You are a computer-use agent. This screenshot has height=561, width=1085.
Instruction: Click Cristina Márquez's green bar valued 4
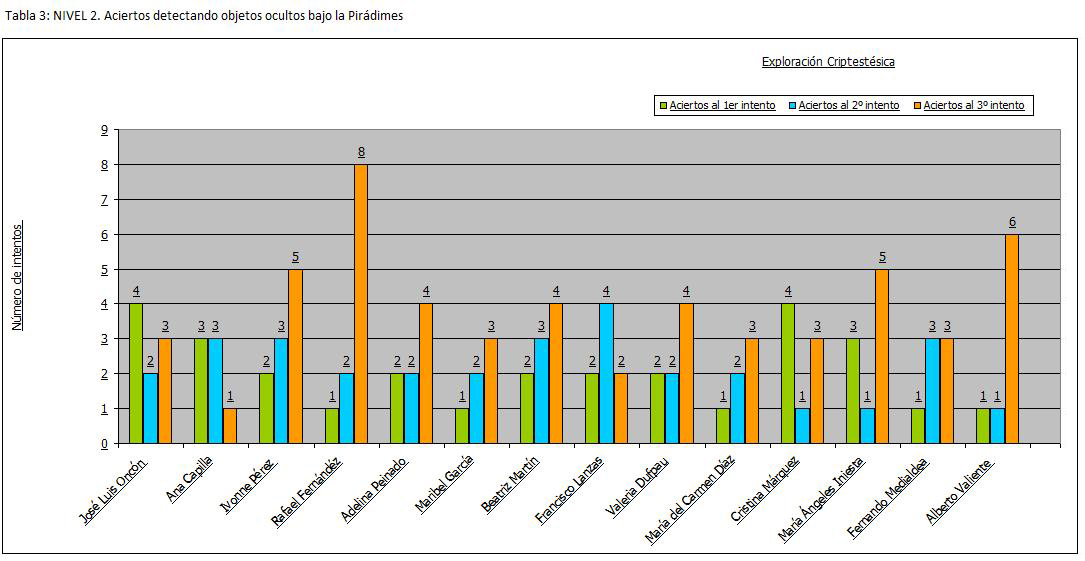point(788,373)
